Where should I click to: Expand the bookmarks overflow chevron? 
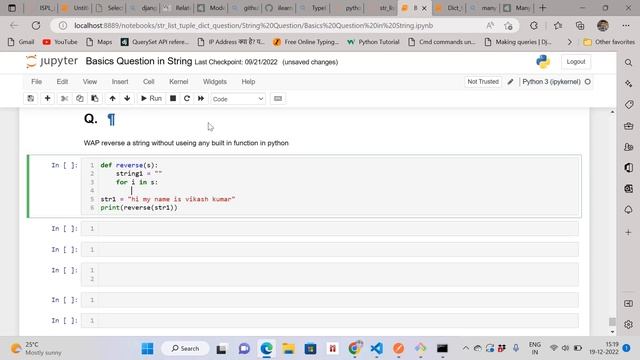pos(569,42)
